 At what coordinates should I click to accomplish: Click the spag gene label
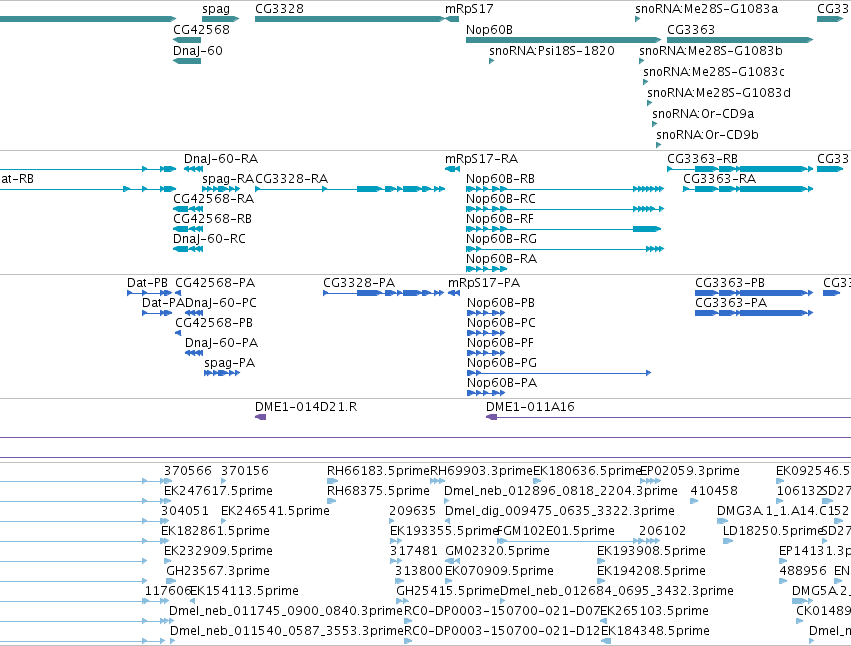216,9
